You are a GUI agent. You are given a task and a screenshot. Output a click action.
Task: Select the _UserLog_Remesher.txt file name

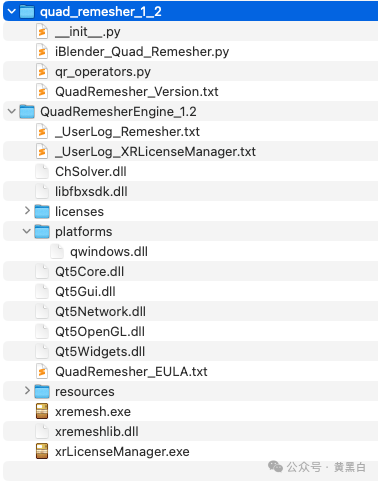(127, 132)
